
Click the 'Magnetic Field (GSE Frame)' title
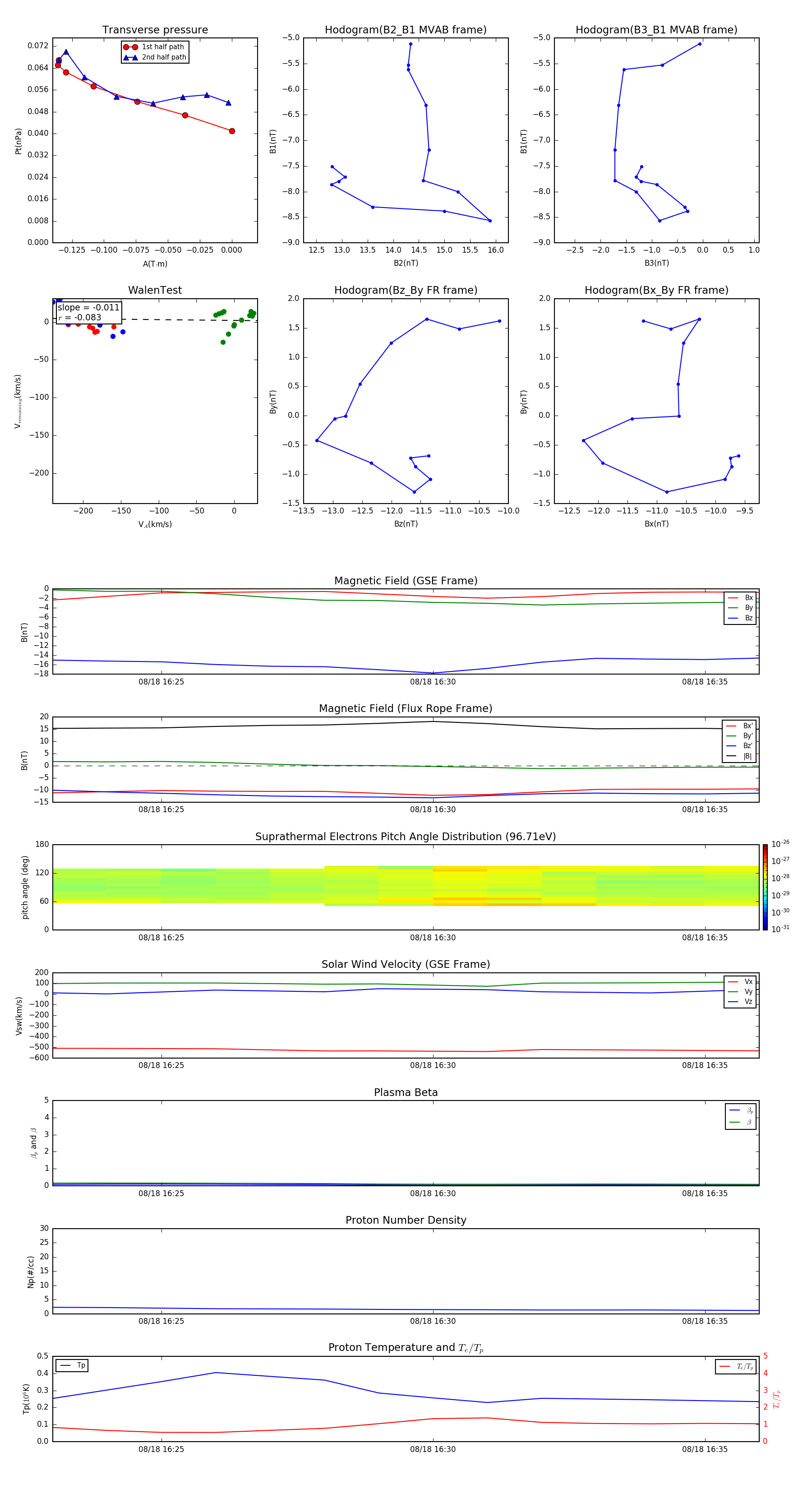[x=406, y=581]
